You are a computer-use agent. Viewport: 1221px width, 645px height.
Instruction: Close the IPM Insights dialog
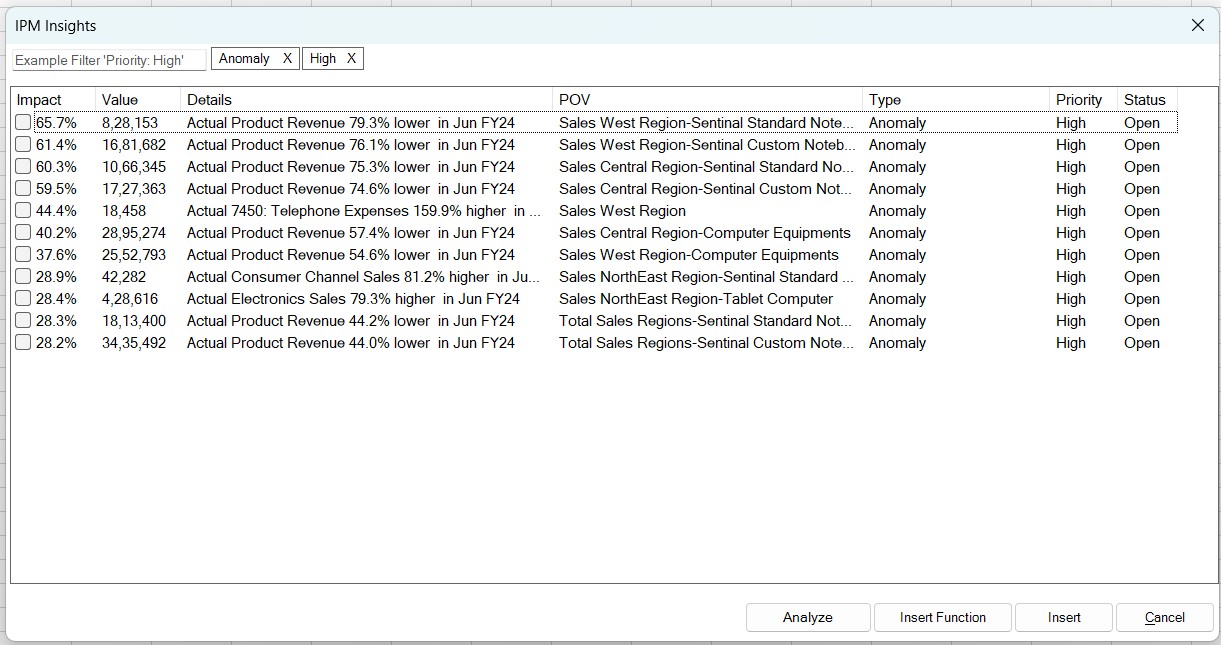(x=1198, y=25)
